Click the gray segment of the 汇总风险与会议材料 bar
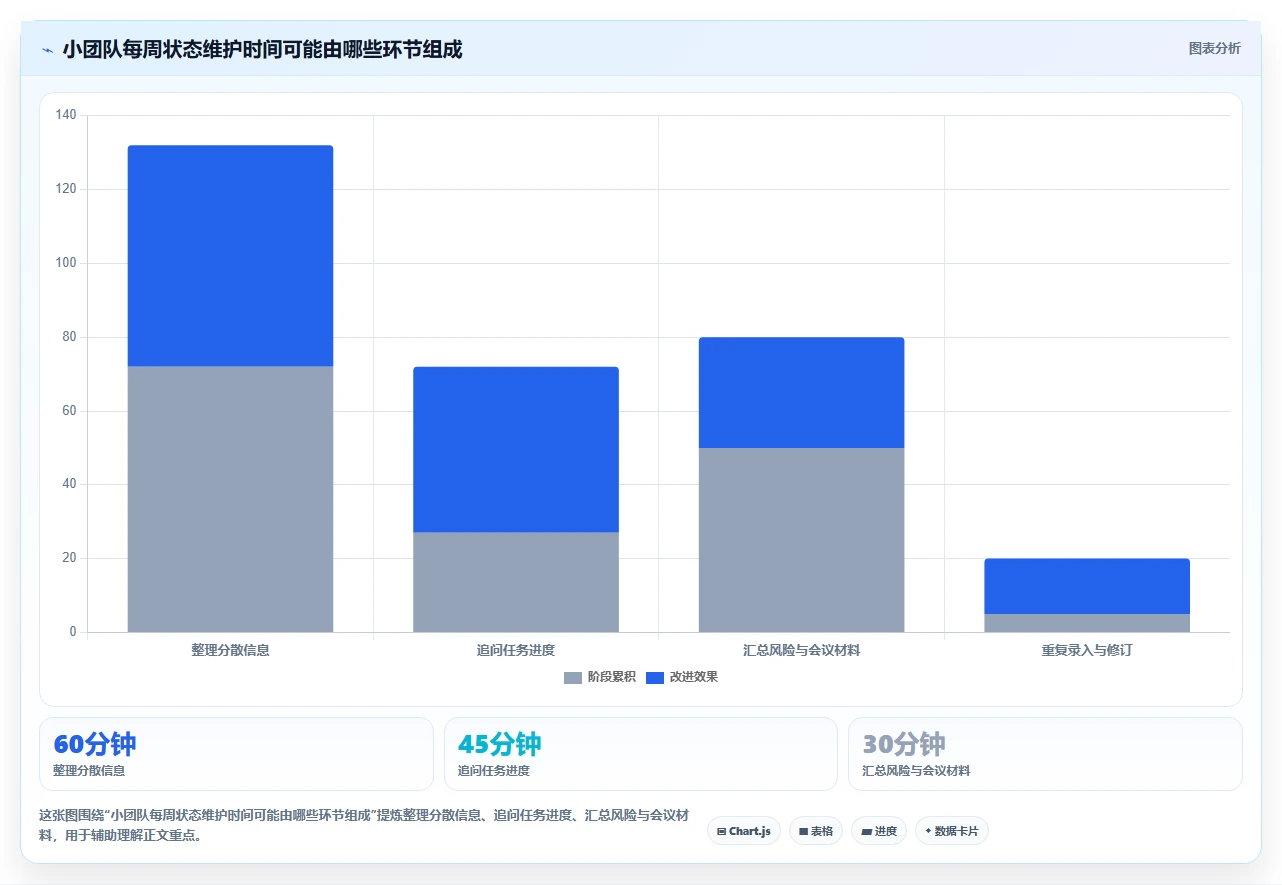This screenshot has width=1282, height=885. [x=801, y=540]
